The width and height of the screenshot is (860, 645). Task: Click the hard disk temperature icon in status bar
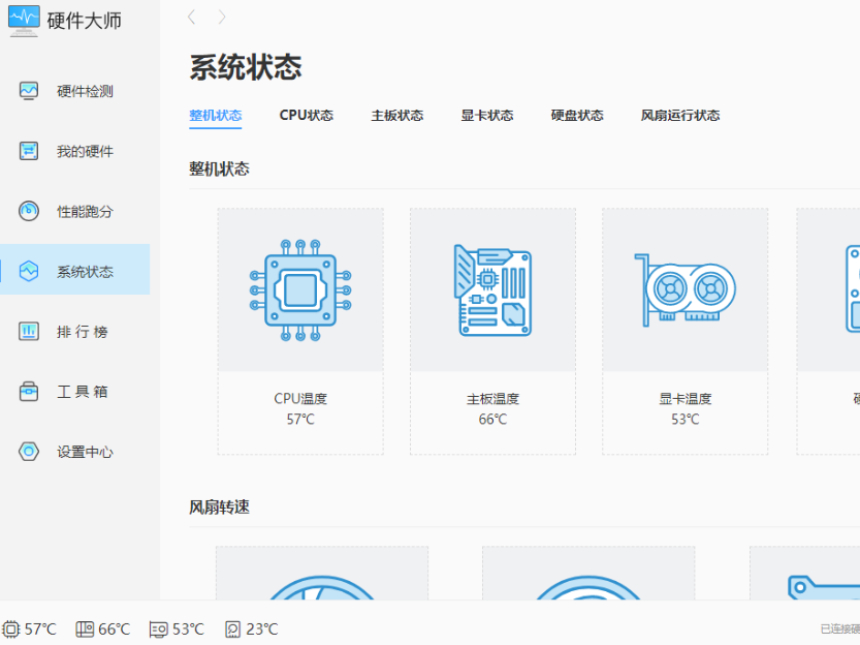click(233, 629)
